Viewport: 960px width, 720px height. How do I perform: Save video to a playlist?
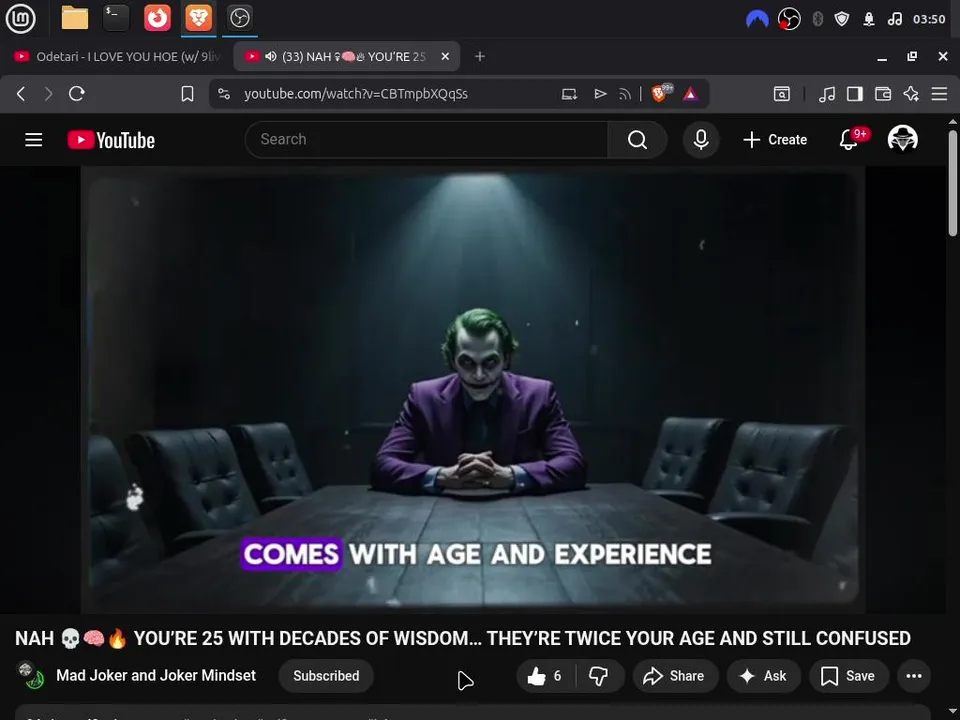(x=848, y=676)
